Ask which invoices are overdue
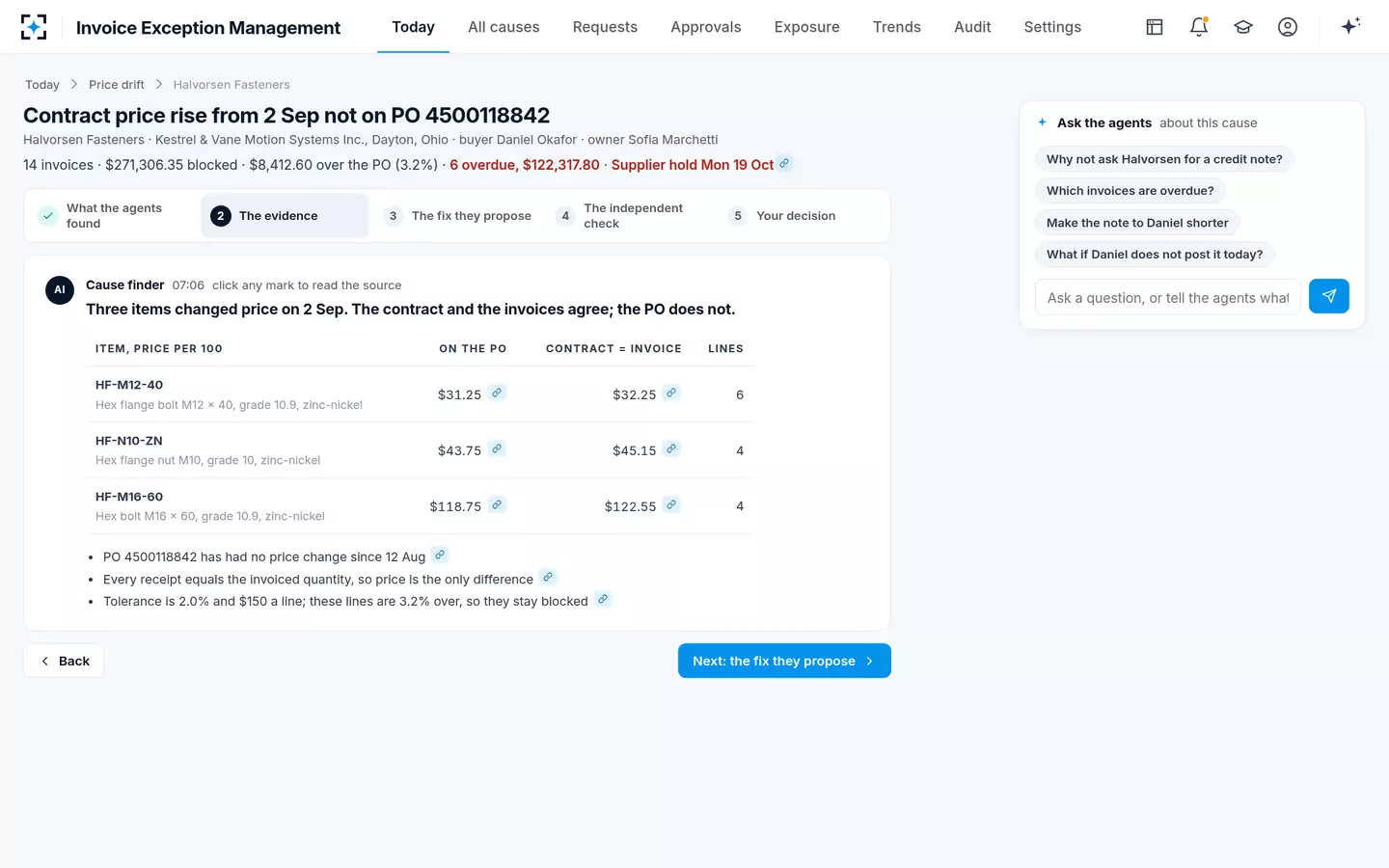The width and height of the screenshot is (1389, 868). pos(1130,191)
